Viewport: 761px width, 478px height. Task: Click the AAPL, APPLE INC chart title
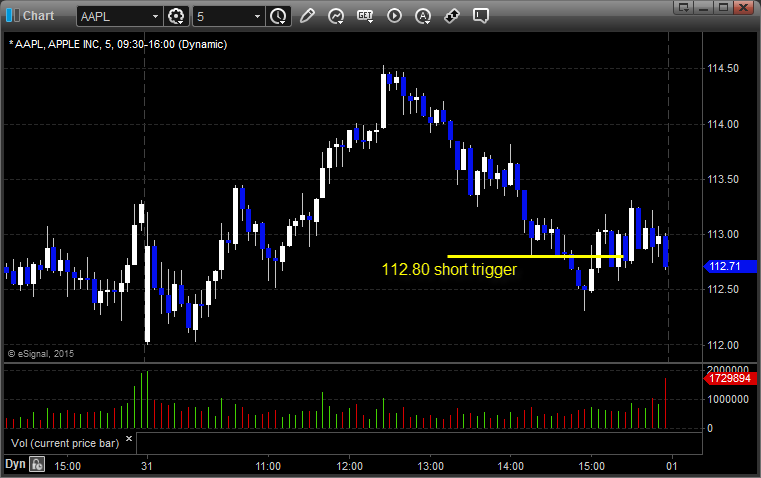[118, 44]
